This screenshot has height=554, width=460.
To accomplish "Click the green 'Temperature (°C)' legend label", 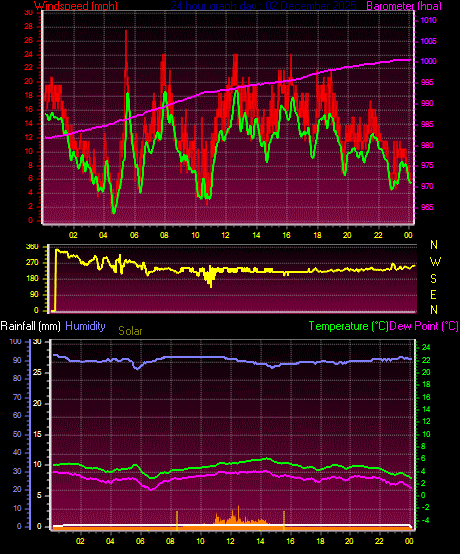I will coord(348,326).
